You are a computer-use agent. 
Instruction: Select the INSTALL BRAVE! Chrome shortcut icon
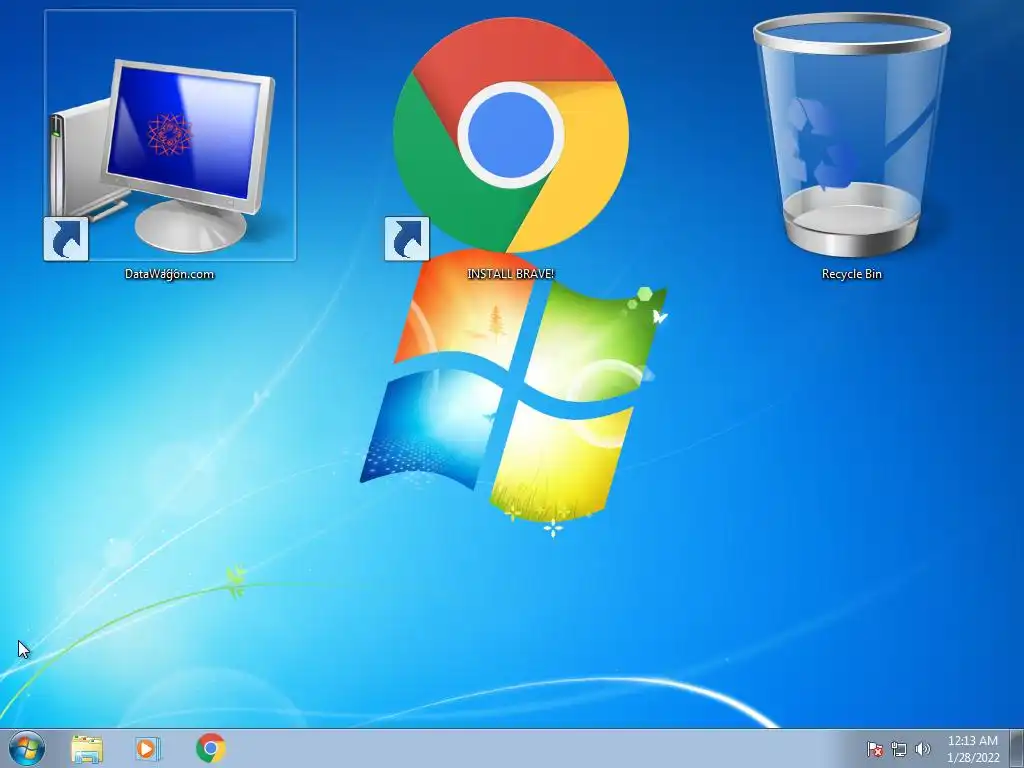point(511,135)
